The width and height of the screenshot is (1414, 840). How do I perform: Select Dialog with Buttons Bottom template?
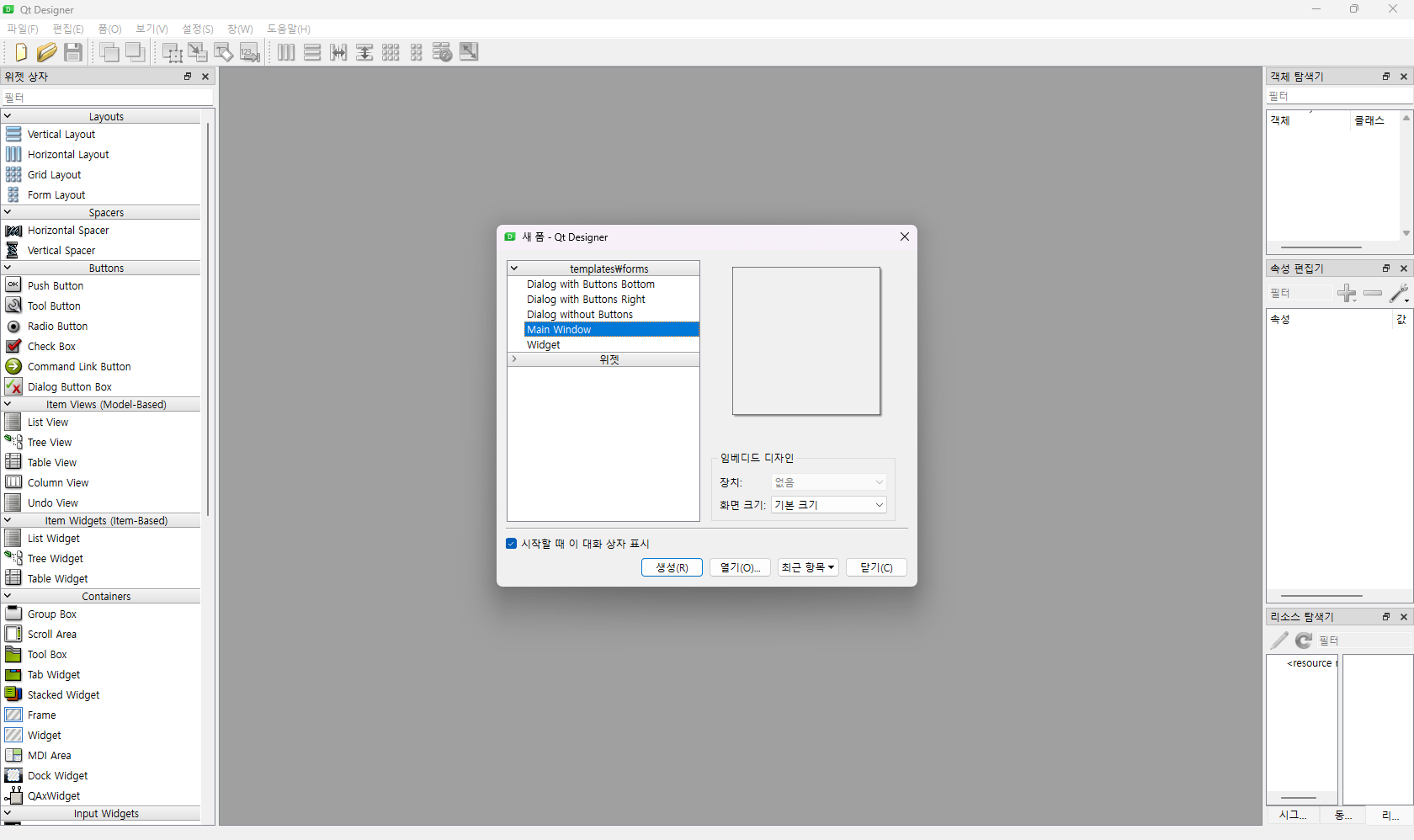click(x=591, y=284)
